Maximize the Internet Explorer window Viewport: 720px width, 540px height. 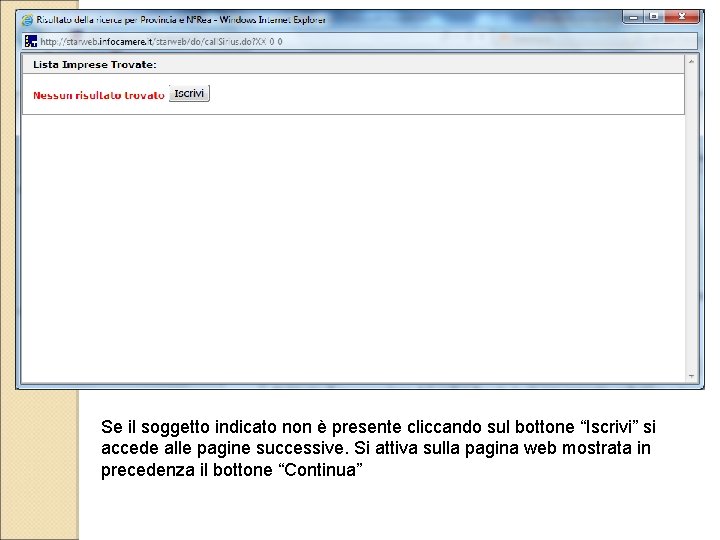point(654,17)
